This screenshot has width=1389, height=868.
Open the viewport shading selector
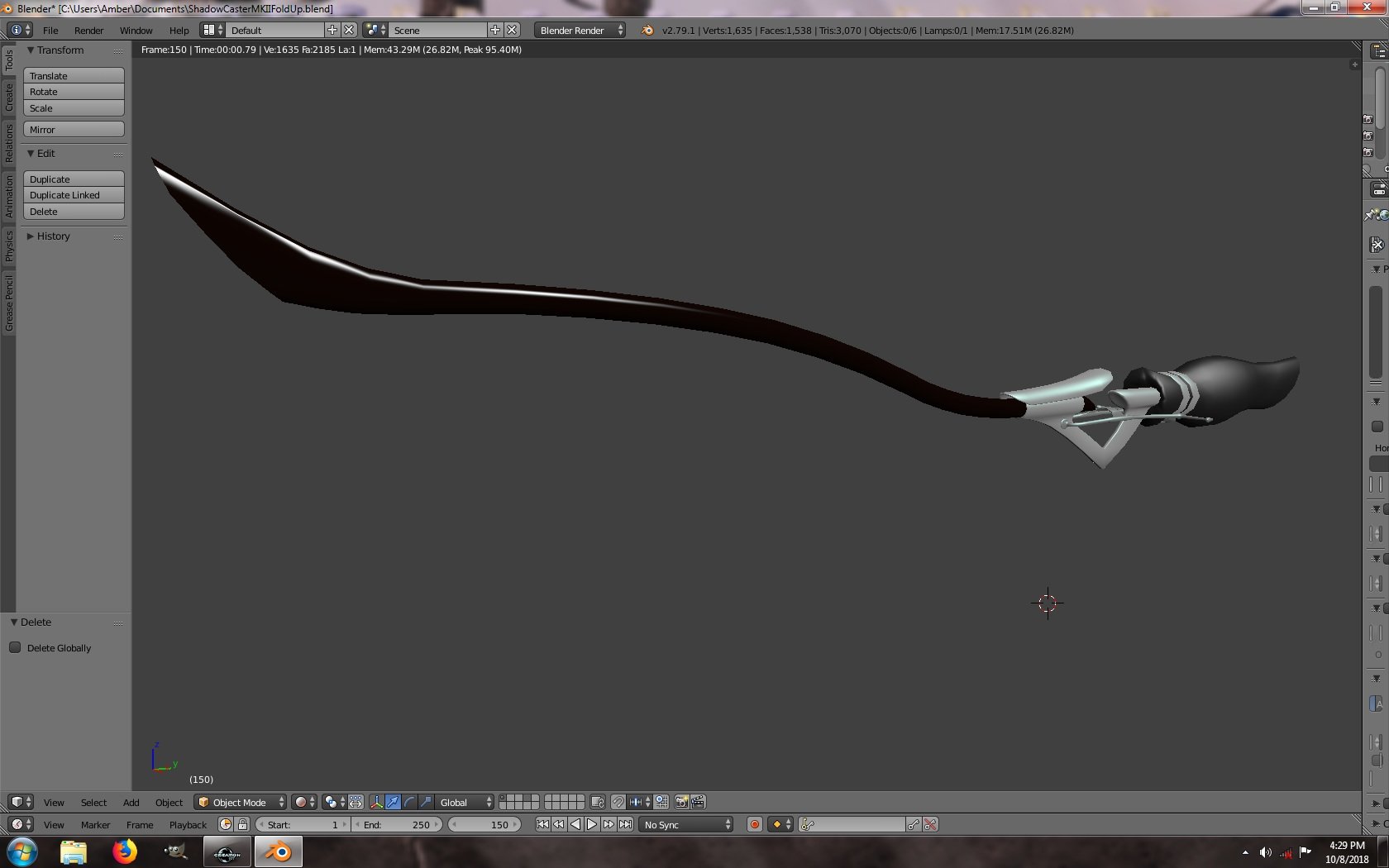click(304, 802)
